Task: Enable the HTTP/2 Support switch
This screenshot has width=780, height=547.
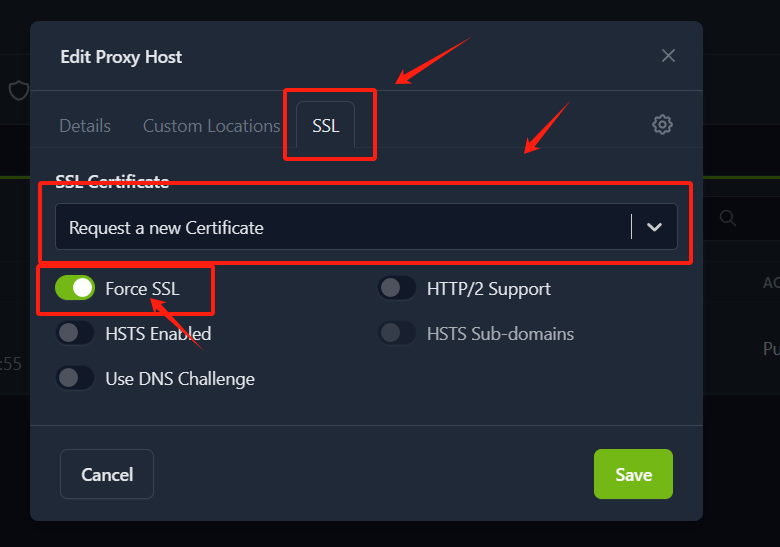Action: coord(397,289)
